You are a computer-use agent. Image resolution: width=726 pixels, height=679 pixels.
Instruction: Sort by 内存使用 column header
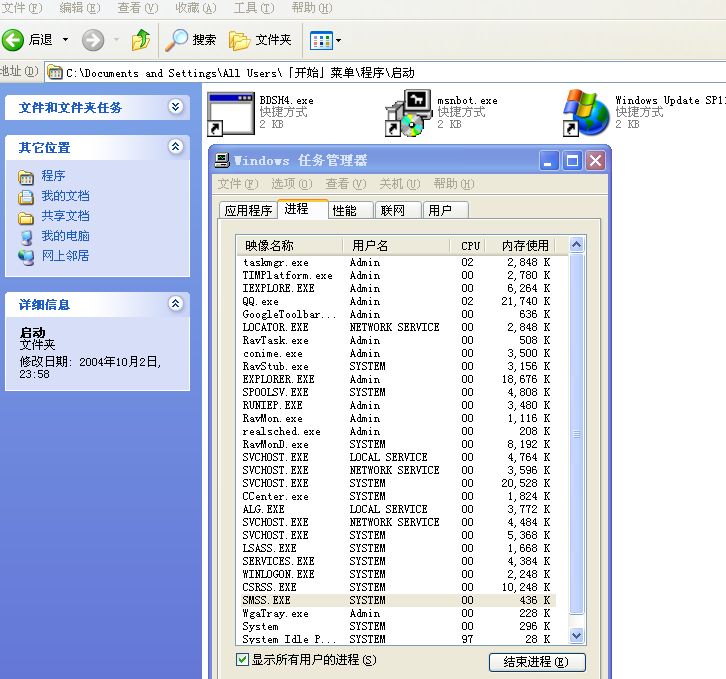[x=520, y=245]
